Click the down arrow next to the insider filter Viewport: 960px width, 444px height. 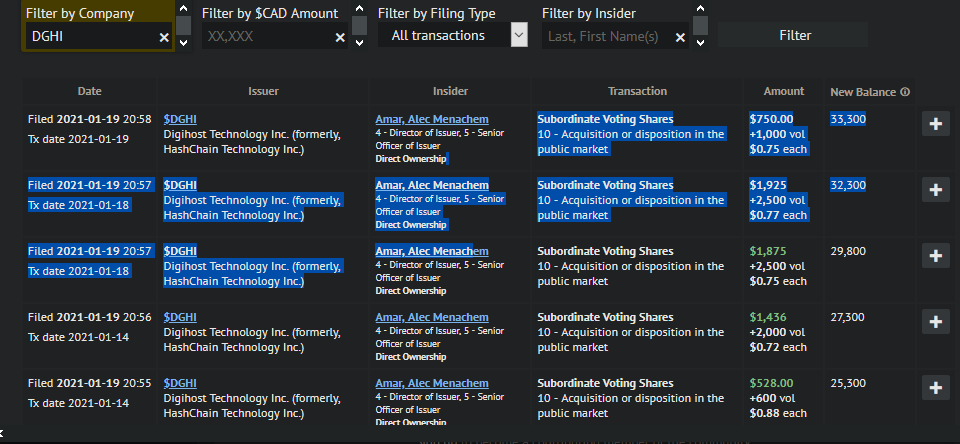[700, 43]
